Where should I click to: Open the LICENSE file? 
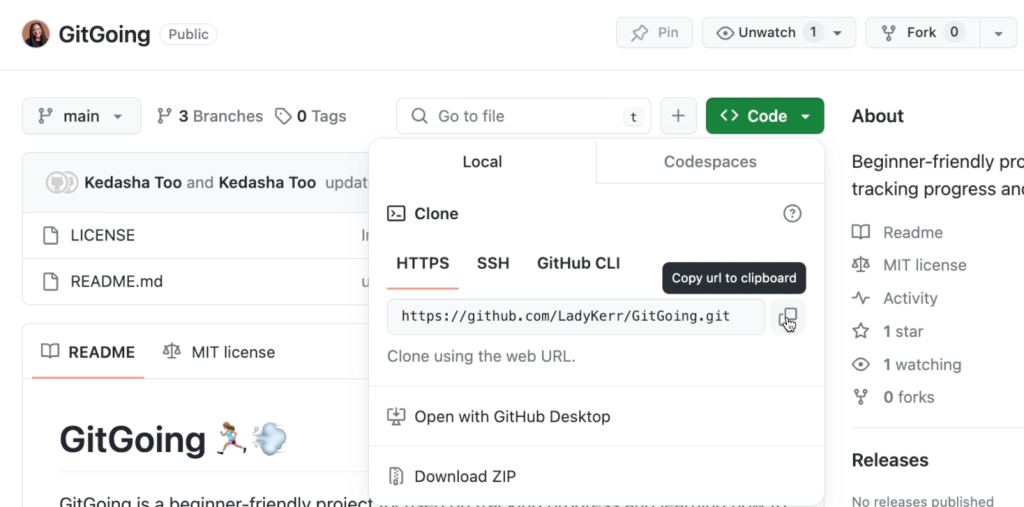tap(102, 235)
